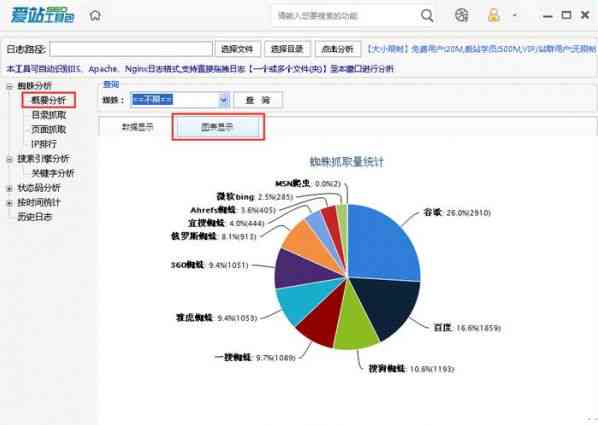Click the 宜搜蜘蛛 4.0% chart label
Viewport: 598px width, 425px height.
226,223
